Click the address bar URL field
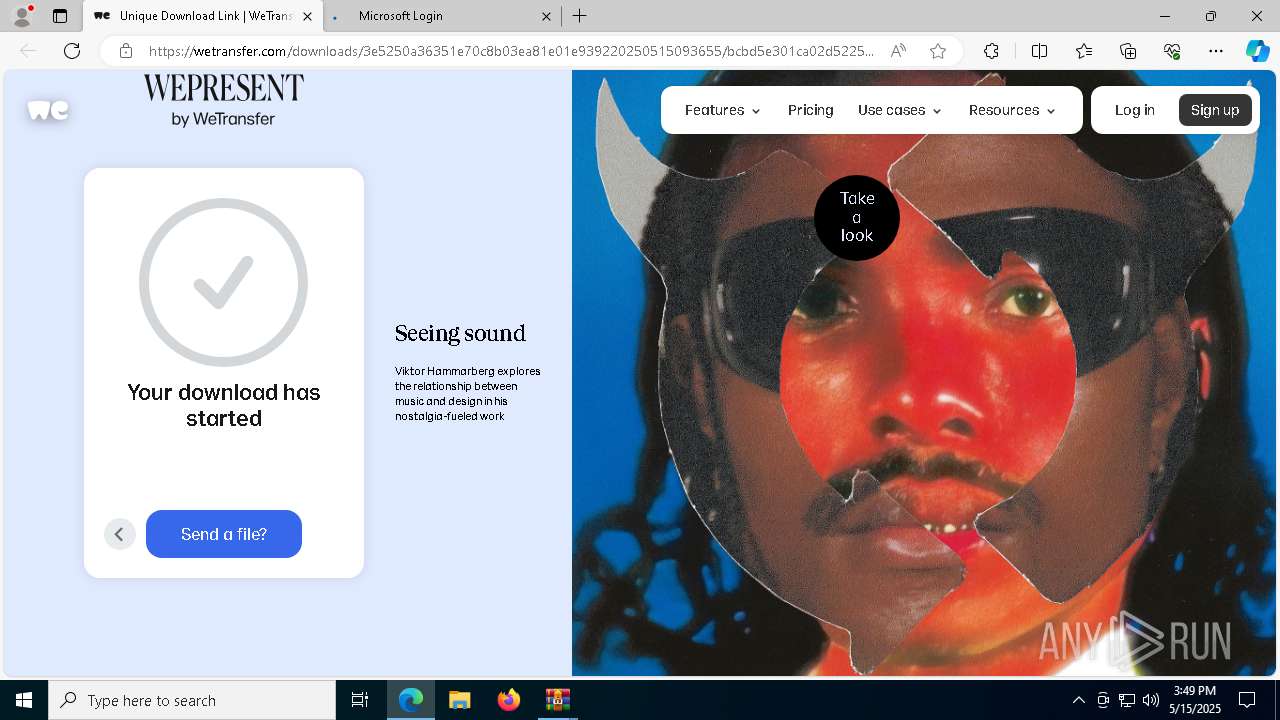This screenshot has height=720, width=1280. pos(510,51)
